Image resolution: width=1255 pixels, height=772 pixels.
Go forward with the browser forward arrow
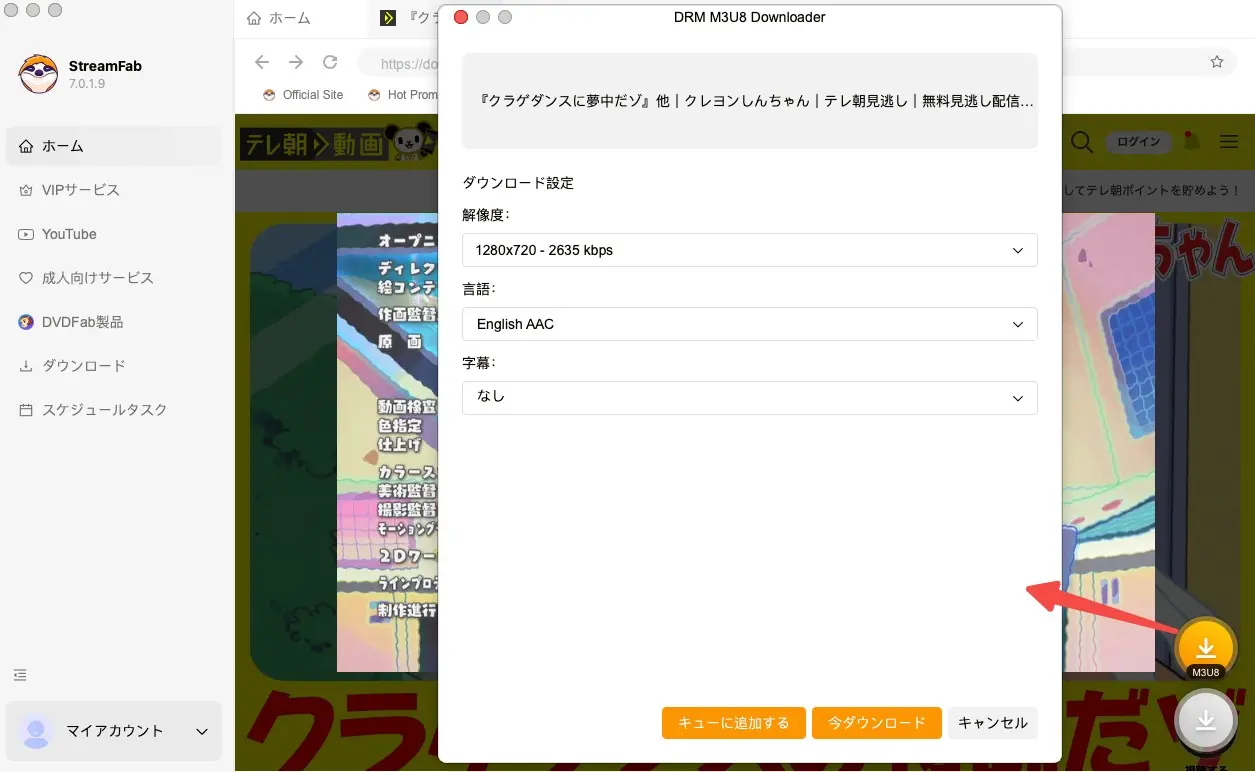coord(296,62)
